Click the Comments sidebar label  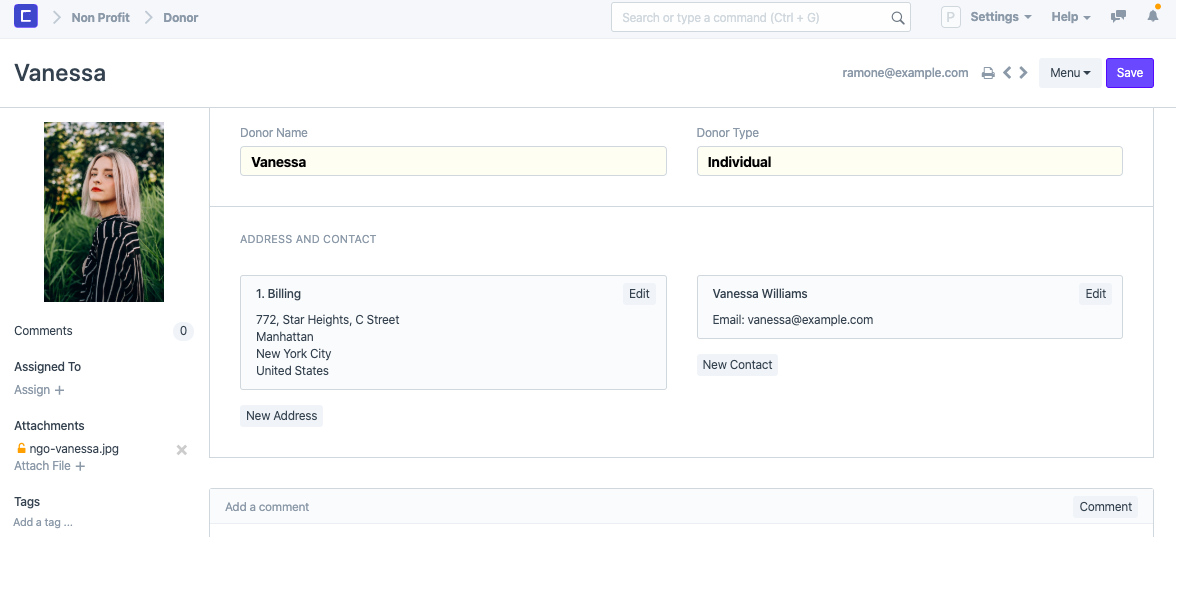pos(43,331)
